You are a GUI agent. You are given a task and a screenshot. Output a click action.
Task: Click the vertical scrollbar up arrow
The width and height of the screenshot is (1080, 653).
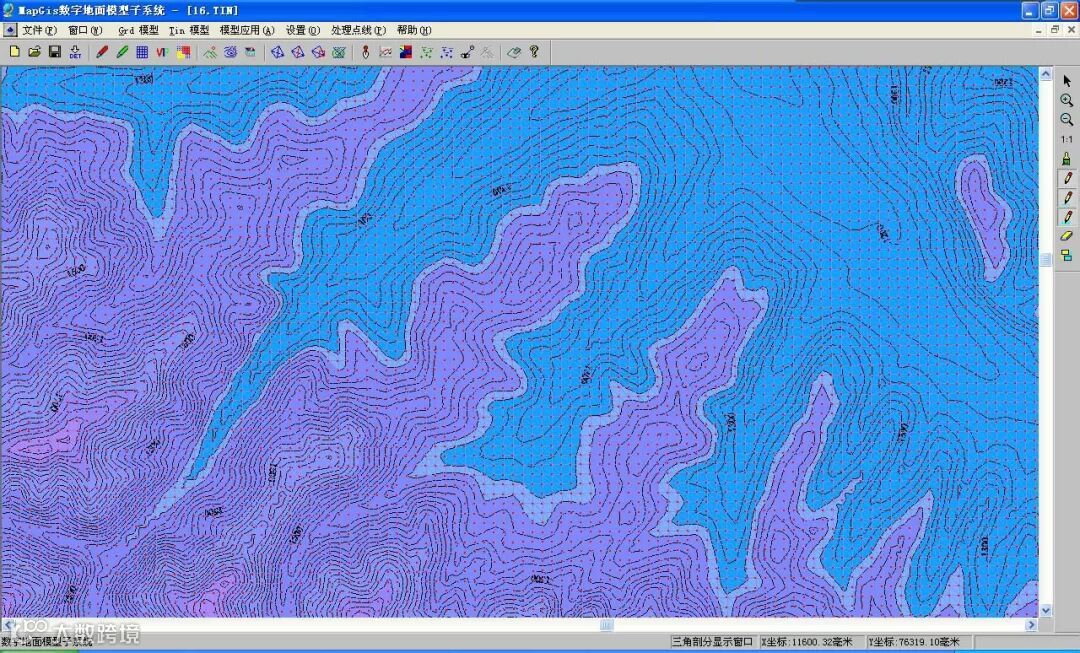click(1046, 74)
